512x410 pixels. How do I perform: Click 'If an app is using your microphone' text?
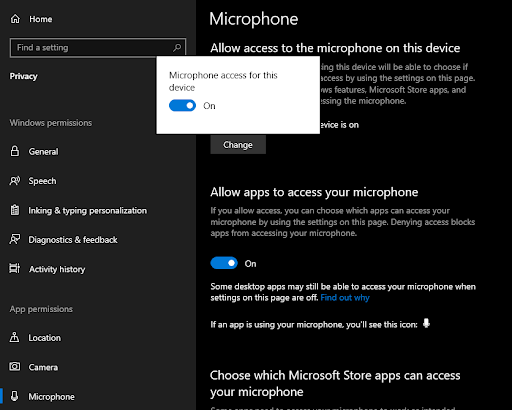314,324
